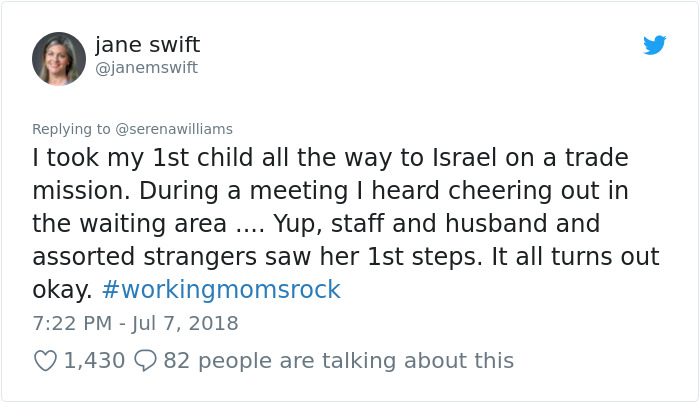Screen dimensions: 700x403
Task: Open "82 people are talking about this"
Action: coord(338,360)
